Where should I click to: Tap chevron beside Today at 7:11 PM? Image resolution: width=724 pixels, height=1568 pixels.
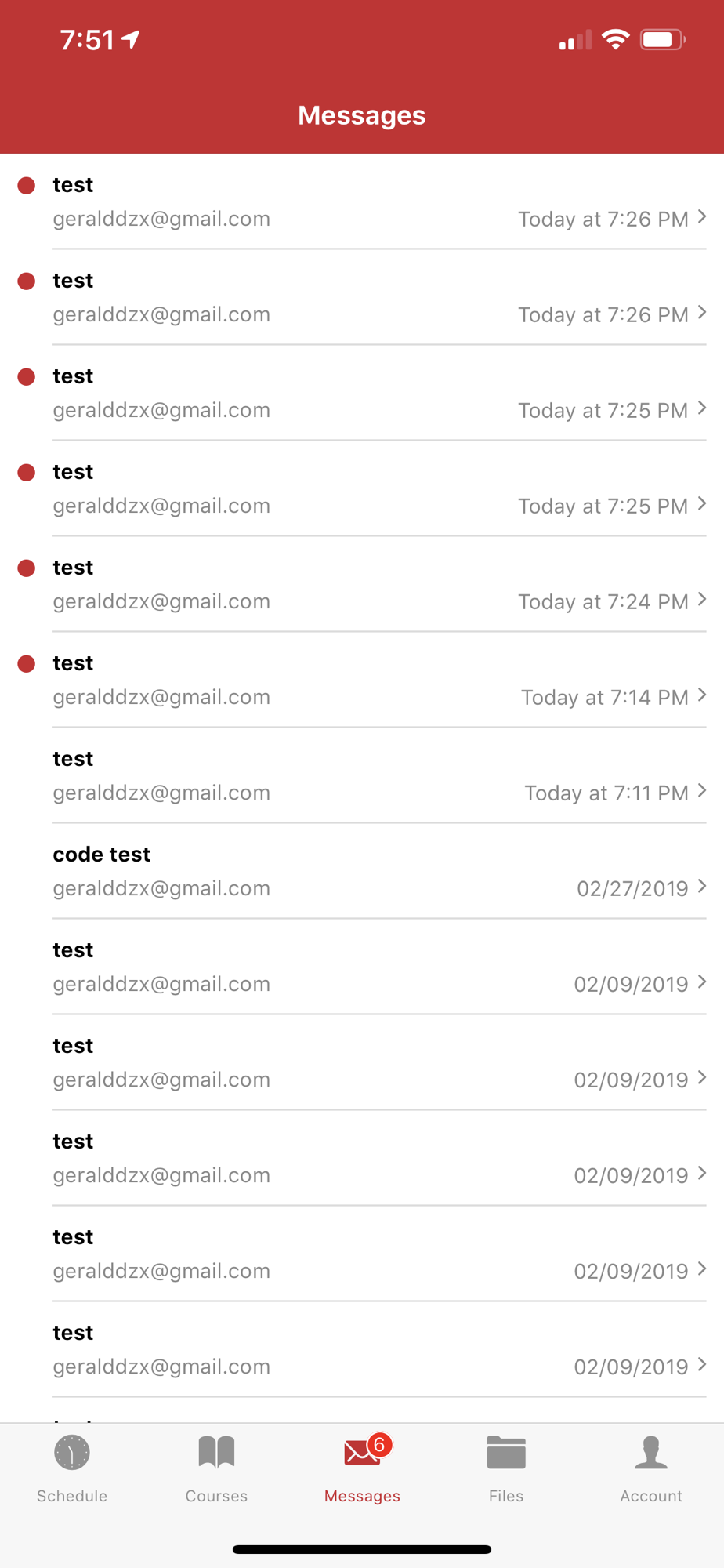(702, 790)
